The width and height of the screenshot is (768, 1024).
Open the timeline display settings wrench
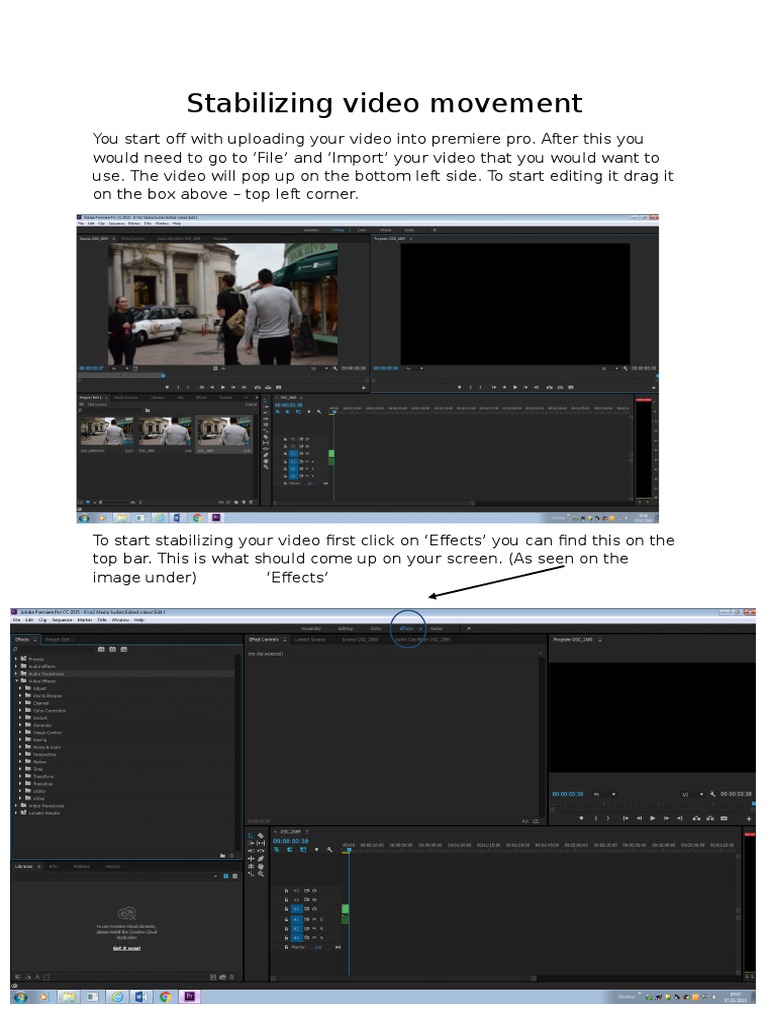[329, 850]
